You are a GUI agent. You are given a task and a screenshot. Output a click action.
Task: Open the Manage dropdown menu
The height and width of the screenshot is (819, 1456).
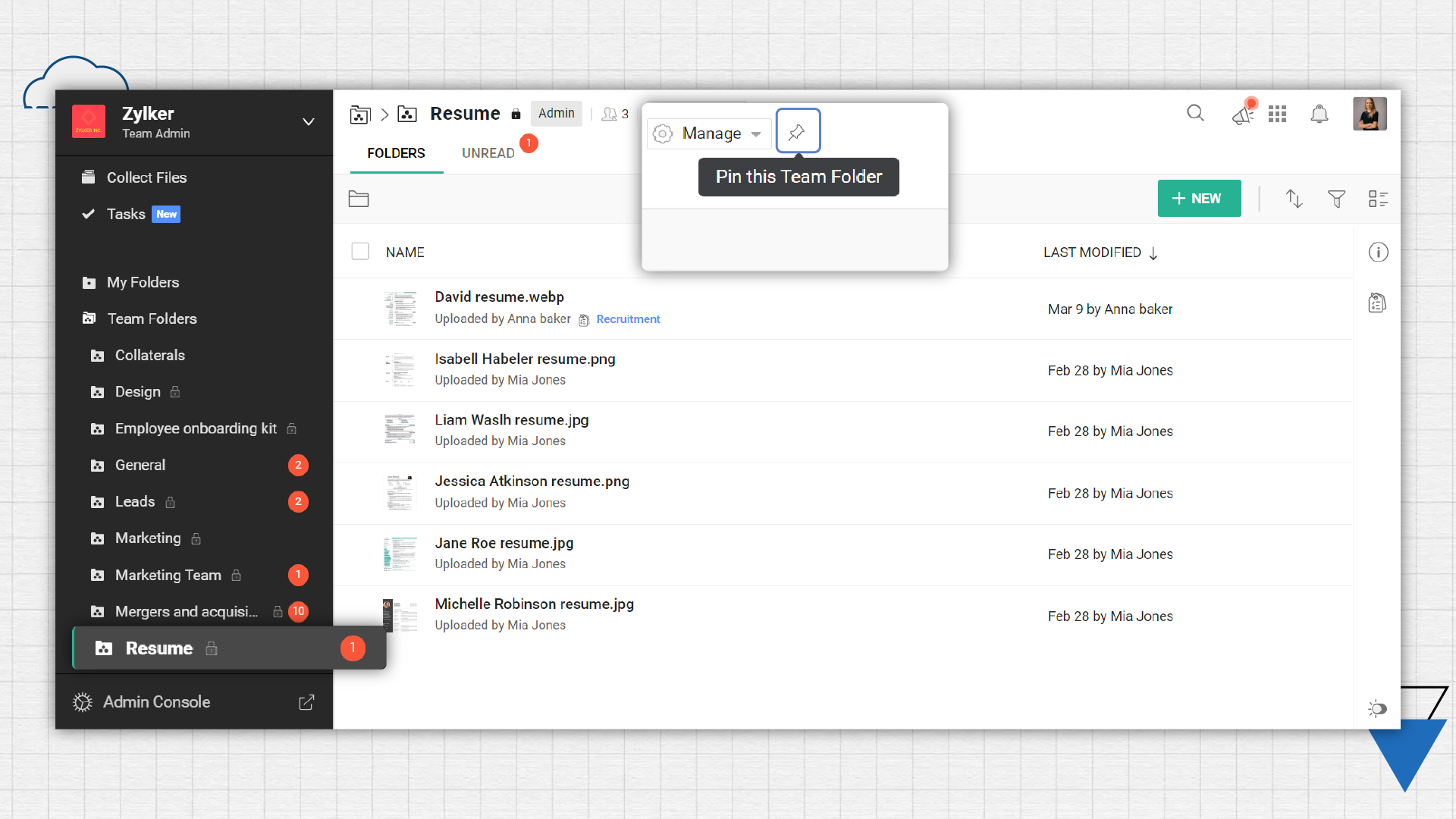tap(710, 133)
